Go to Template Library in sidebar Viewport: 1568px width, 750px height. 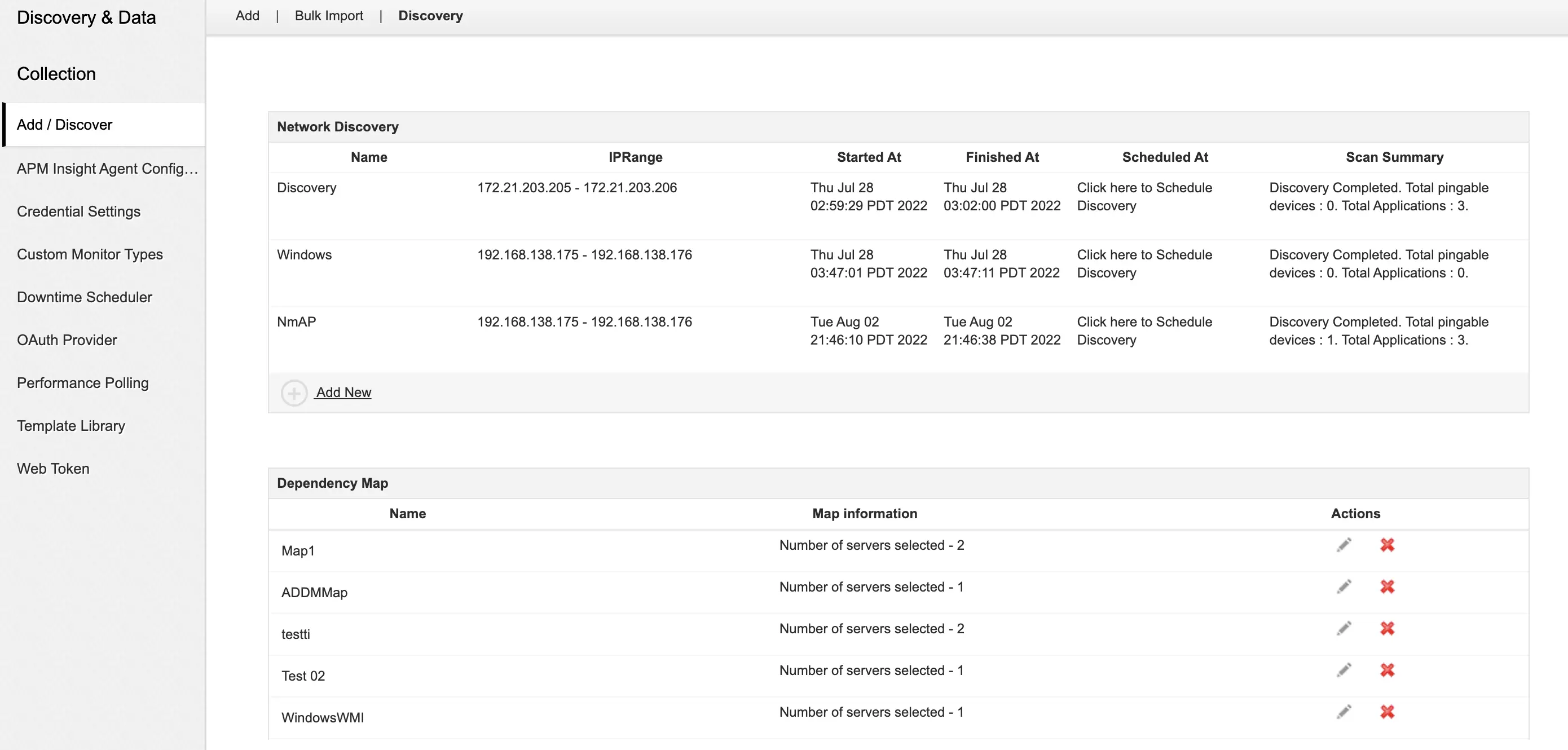(71, 426)
